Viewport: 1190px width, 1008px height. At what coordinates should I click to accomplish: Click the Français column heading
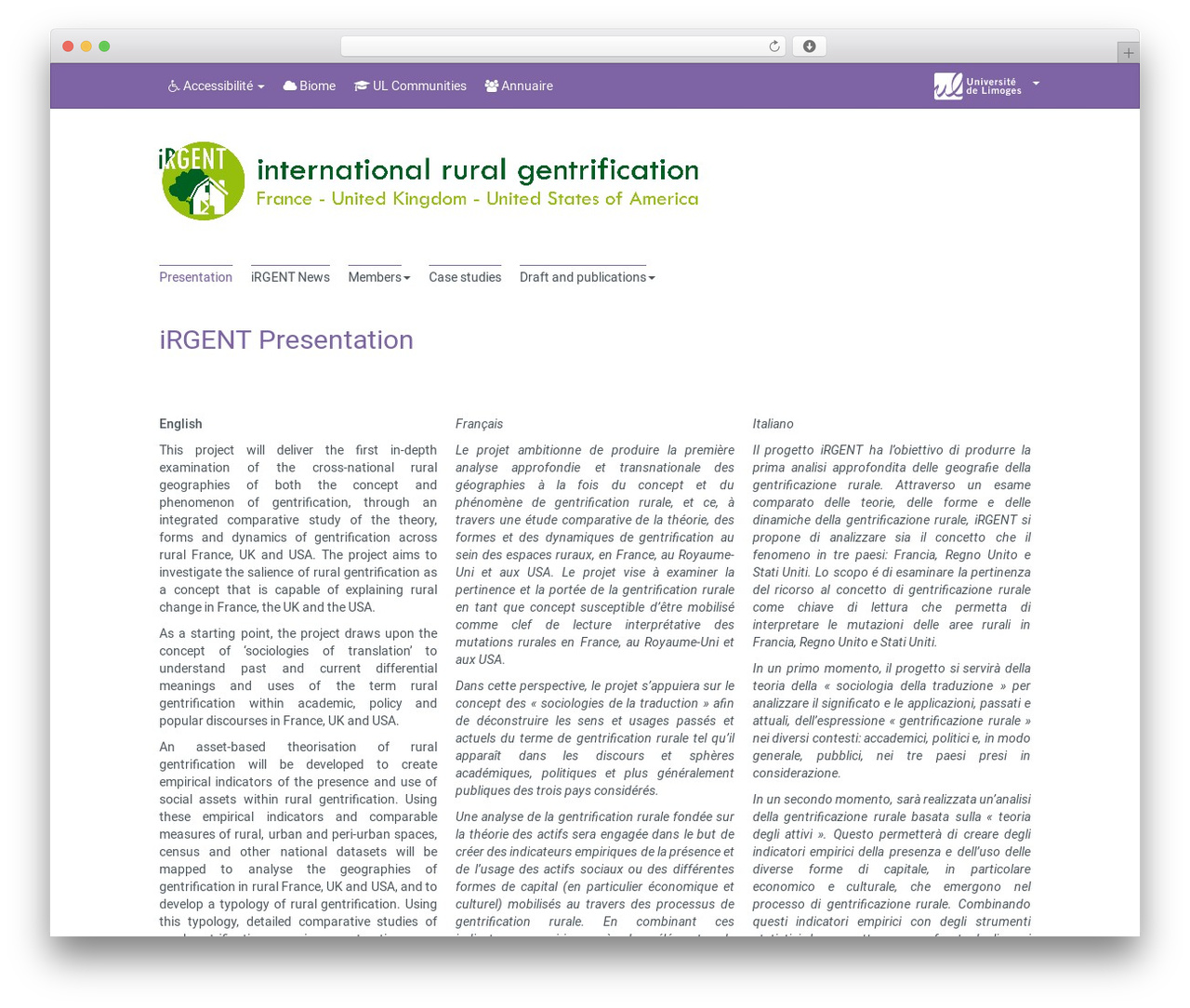pos(479,424)
